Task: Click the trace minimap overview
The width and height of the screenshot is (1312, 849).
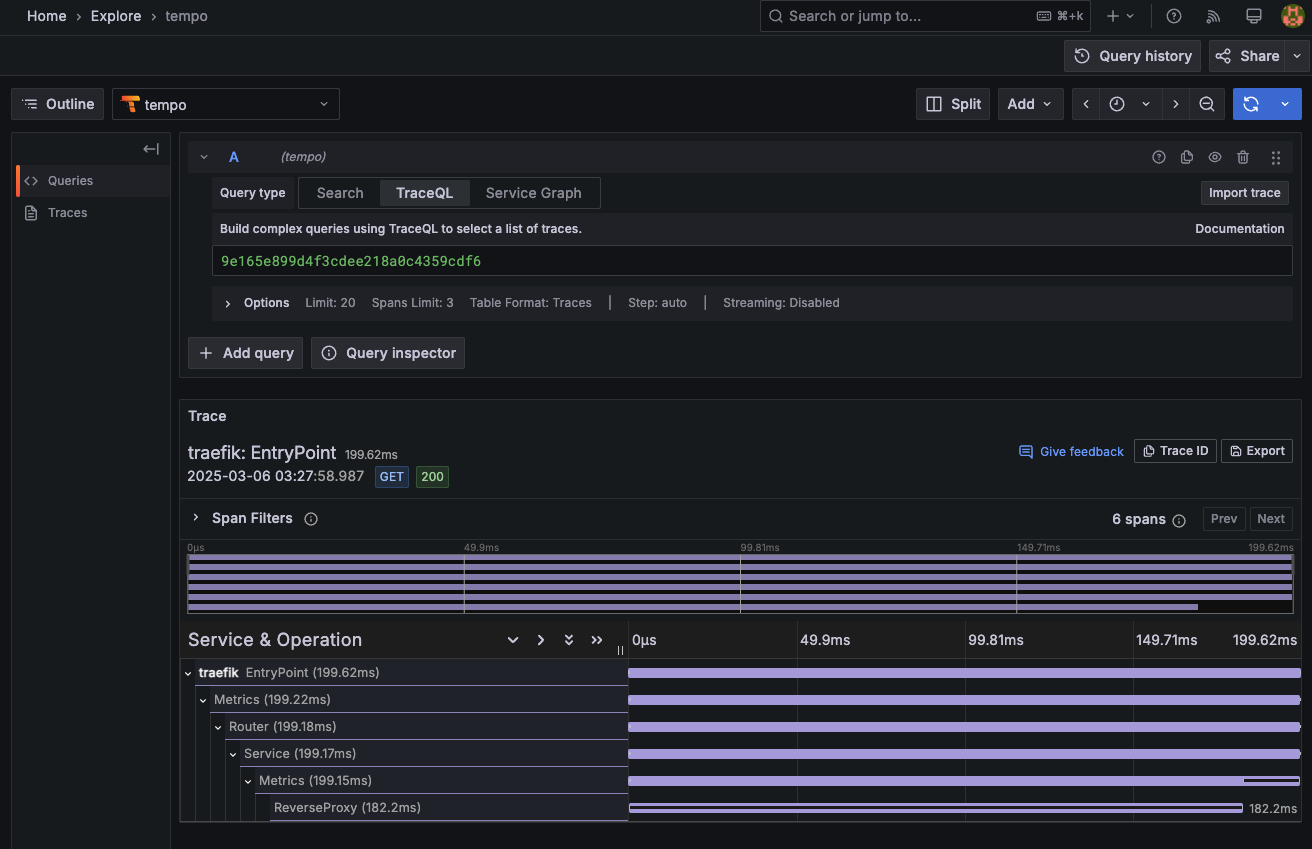Action: pyautogui.click(x=740, y=583)
